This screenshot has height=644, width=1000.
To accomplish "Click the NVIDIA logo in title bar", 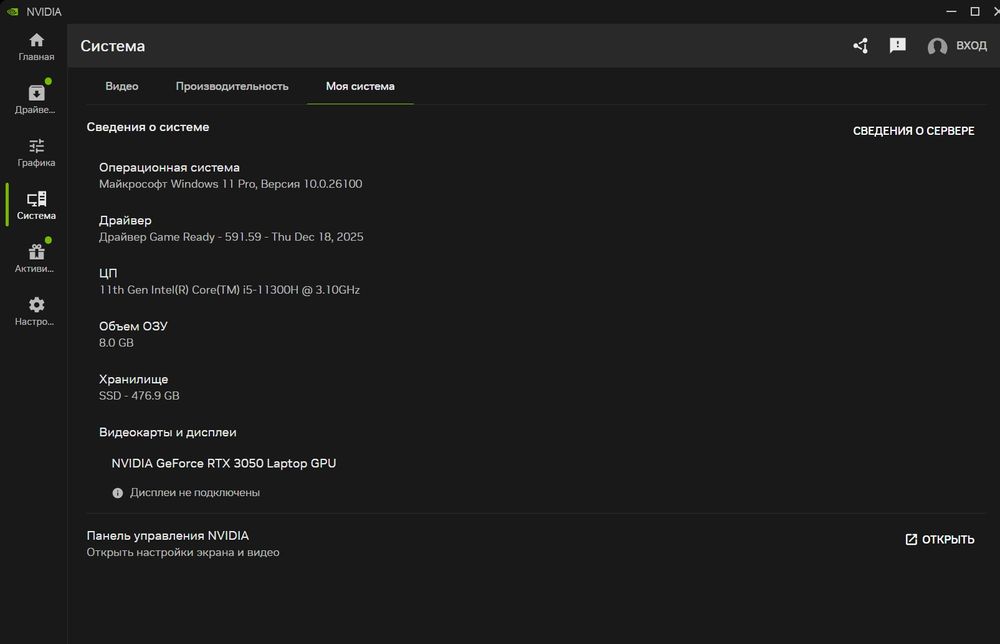I will (12, 11).
